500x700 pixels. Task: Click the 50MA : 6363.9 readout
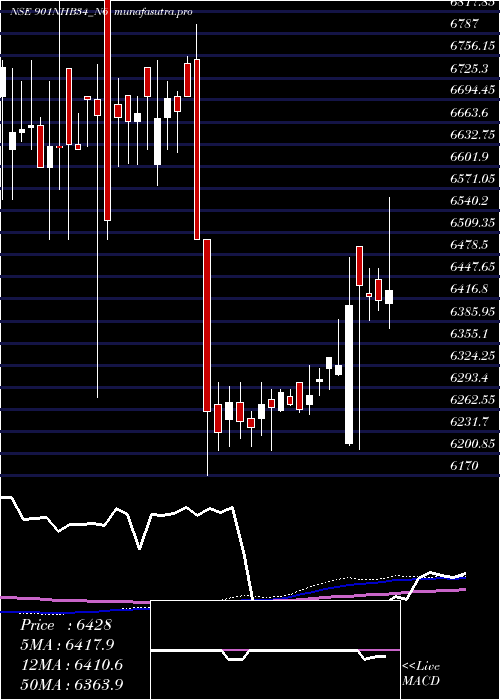(72, 685)
